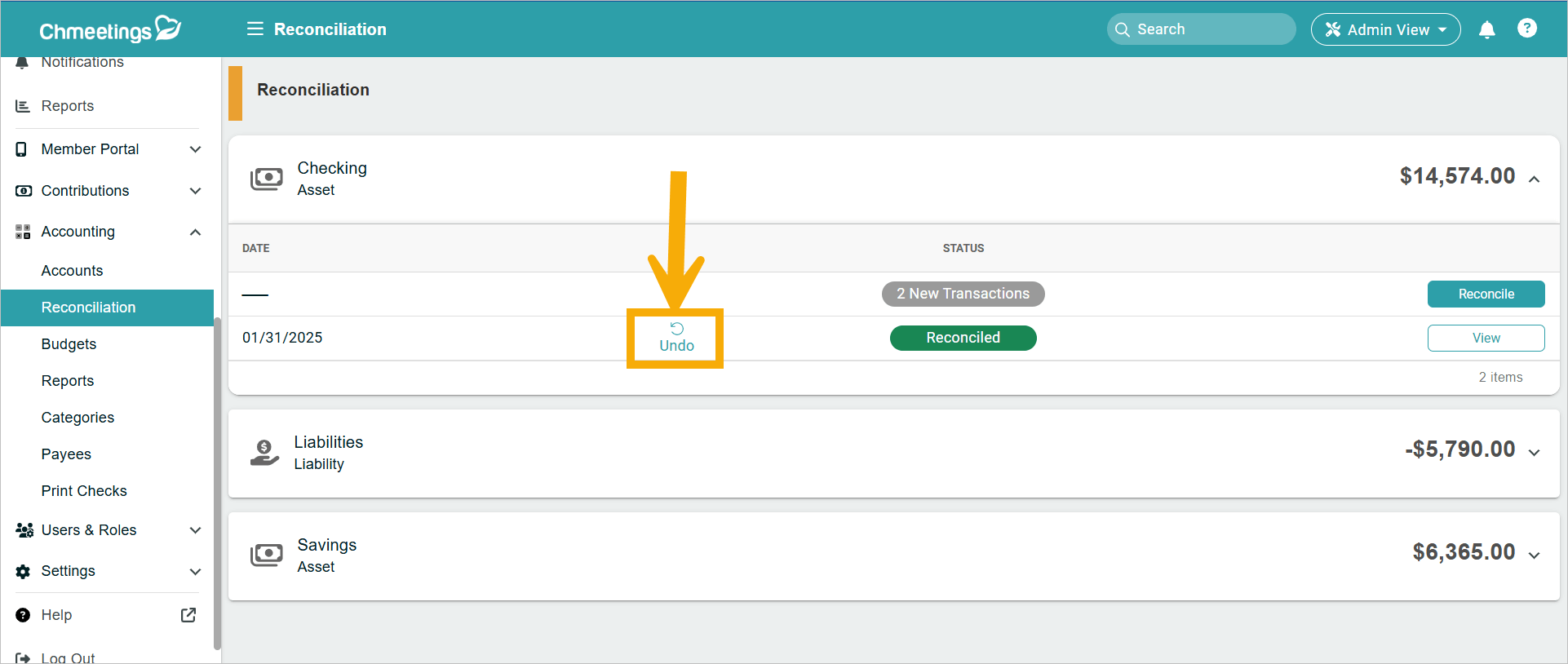The image size is (1568, 664).
Task: Click the Checking account cash icon
Action: (x=267, y=178)
